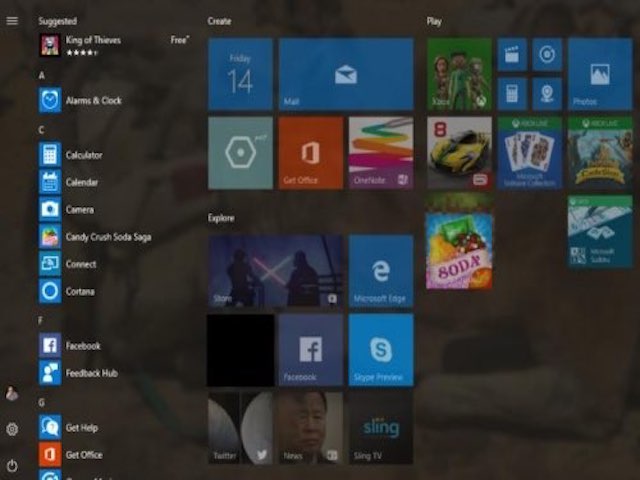Open the News tile
The height and width of the screenshot is (480, 640).
click(311, 428)
